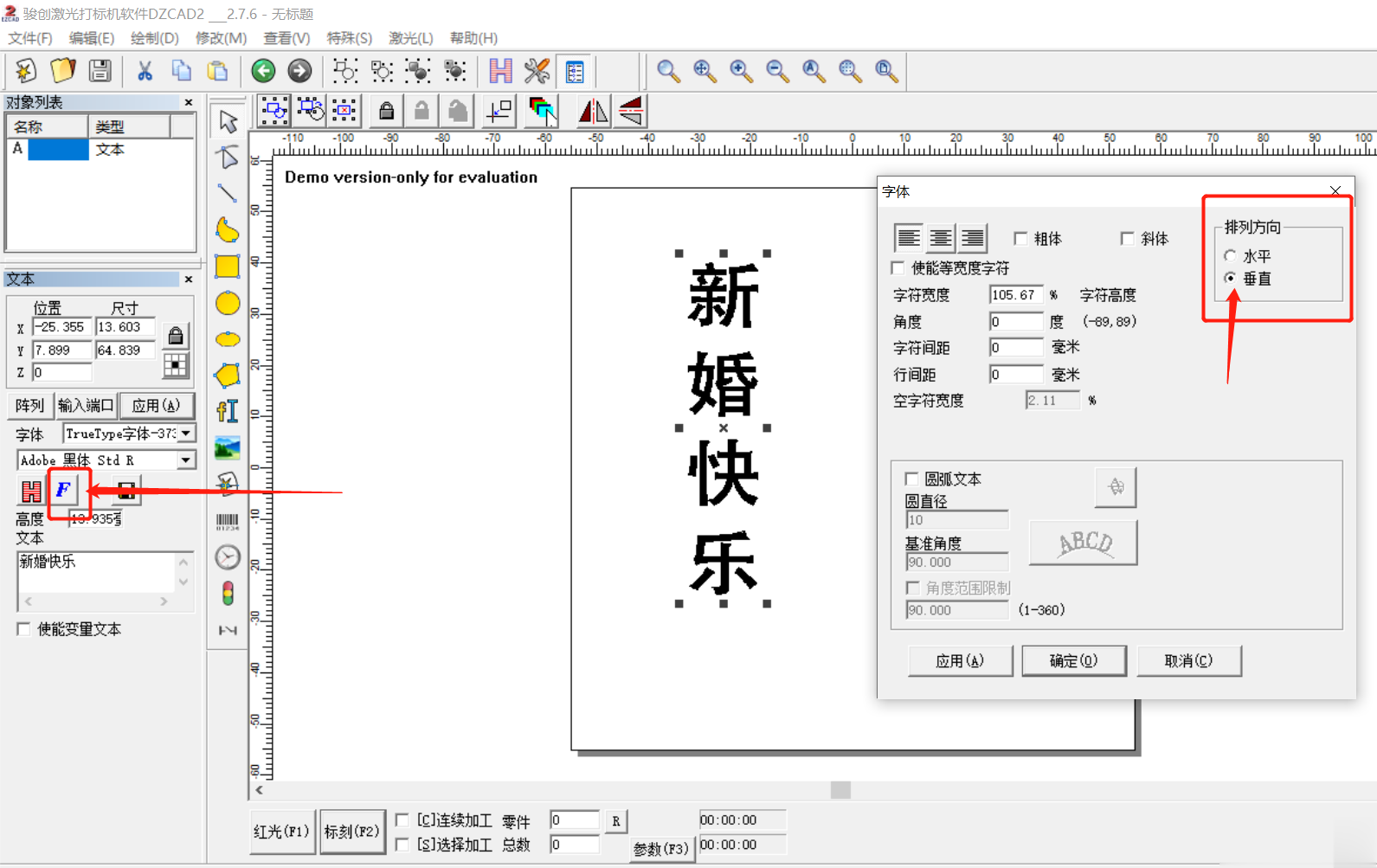Screen dimensions: 1377x868
Task: Open the tools wrench-and-screwdriver icon
Action: point(537,70)
